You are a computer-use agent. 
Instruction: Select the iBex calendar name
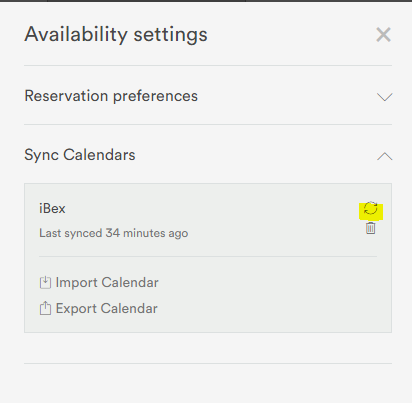[x=52, y=208]
